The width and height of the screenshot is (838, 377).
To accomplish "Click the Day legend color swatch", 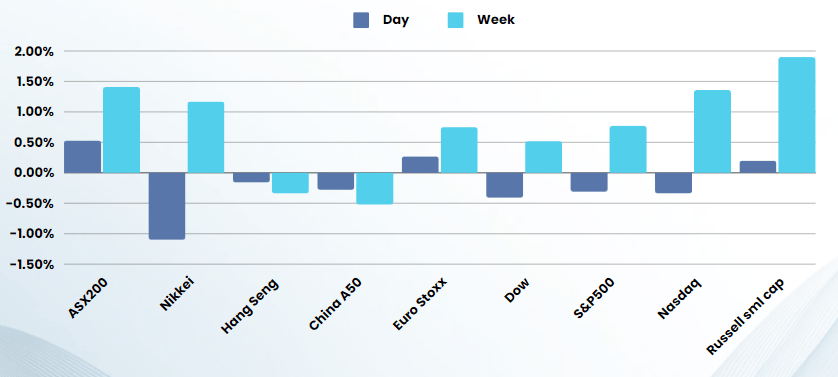I will 361,20.
